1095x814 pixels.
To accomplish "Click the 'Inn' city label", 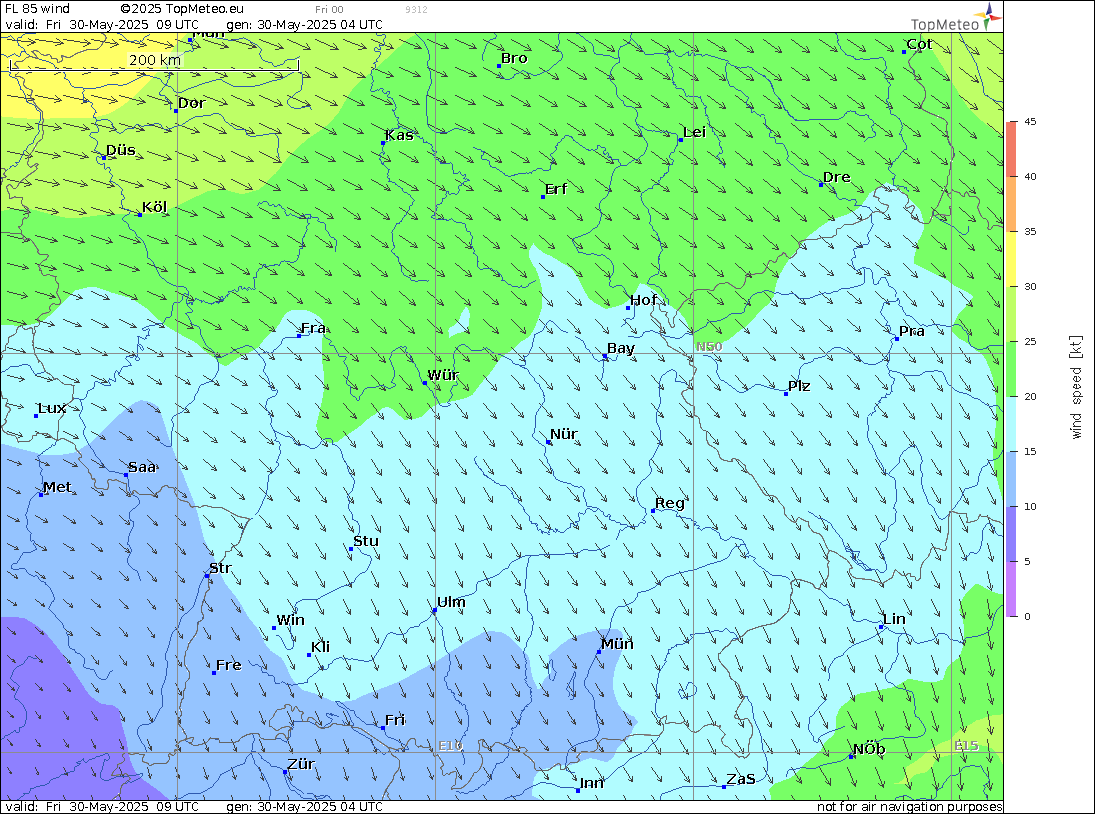I will click(591, 783).
